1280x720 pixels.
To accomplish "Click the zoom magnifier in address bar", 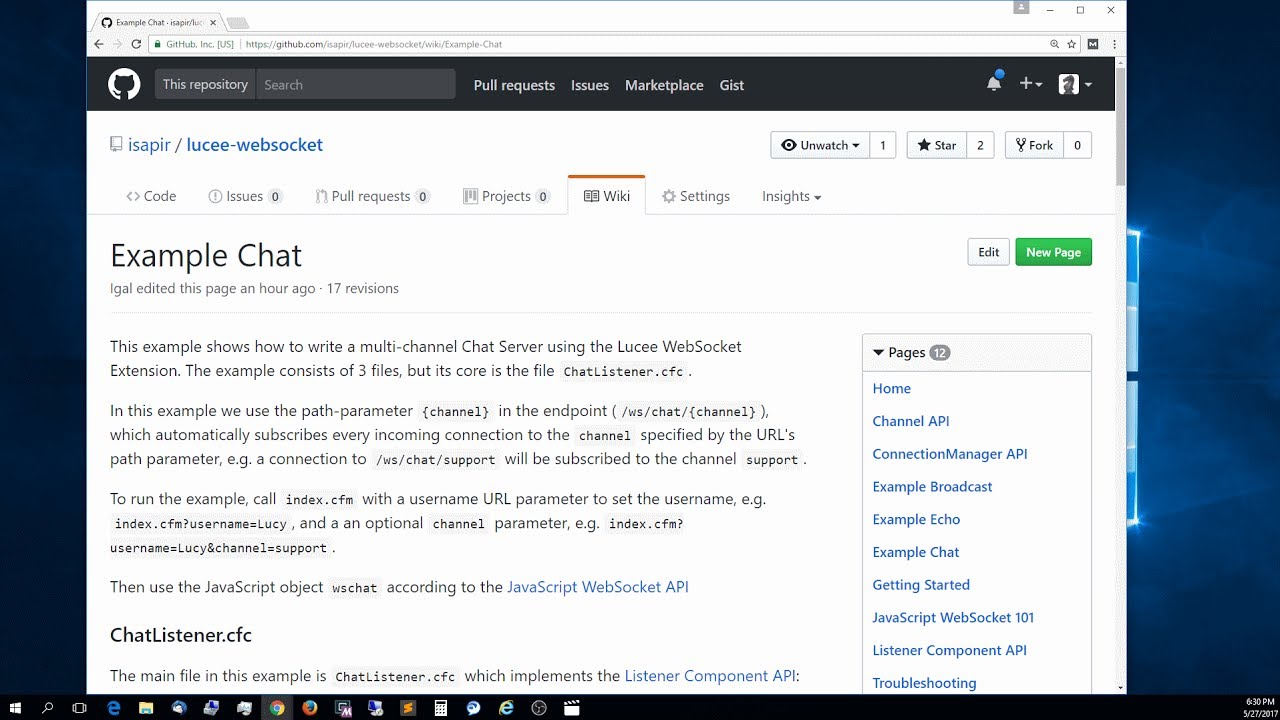I will pyautogui.click(x=1054, y=44).
